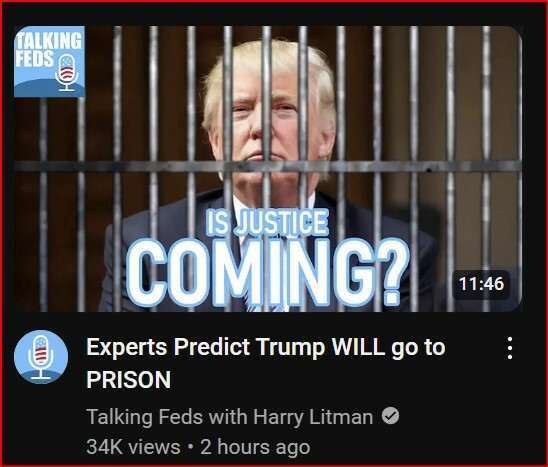This screenshot has height=467, width=548.
Task: Click the 34K views count
Action: pyautogui.click(x=133, y=447)
